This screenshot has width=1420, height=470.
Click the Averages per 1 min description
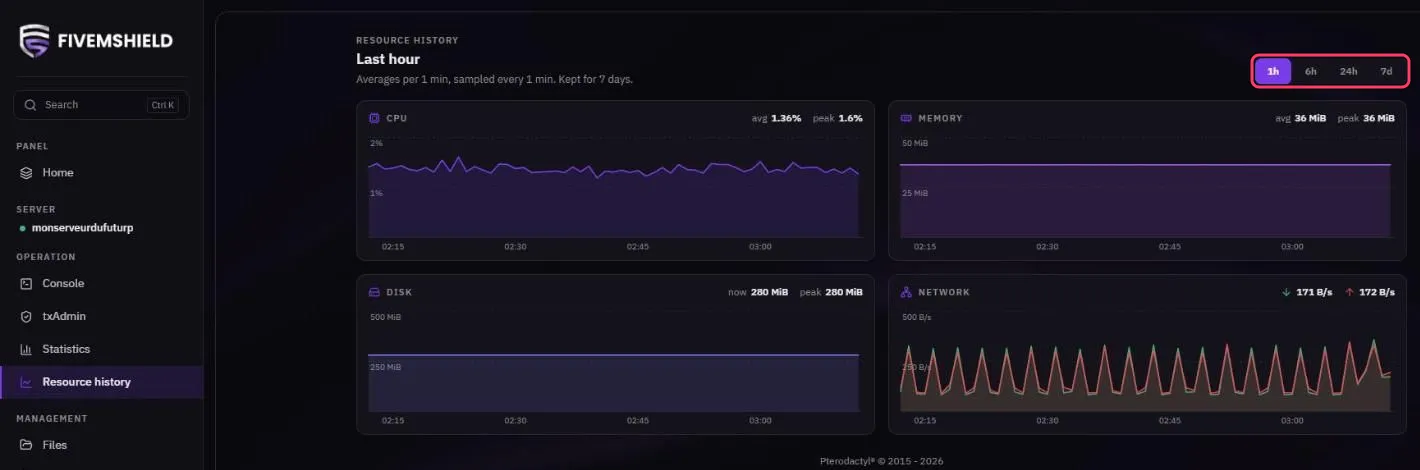point(494,79)
